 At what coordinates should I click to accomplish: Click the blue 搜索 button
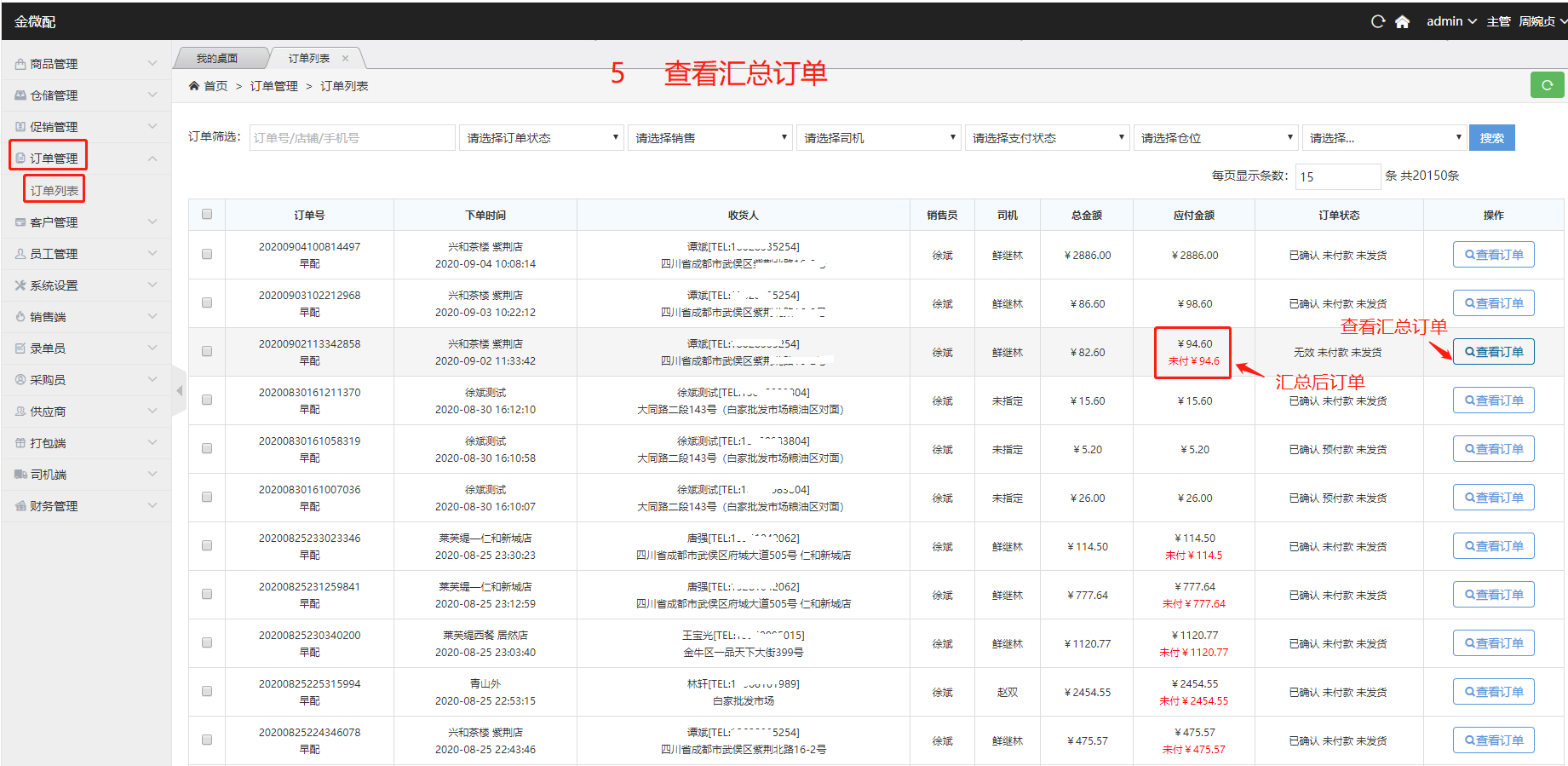pyautogui.click(x=1491, y=138)
